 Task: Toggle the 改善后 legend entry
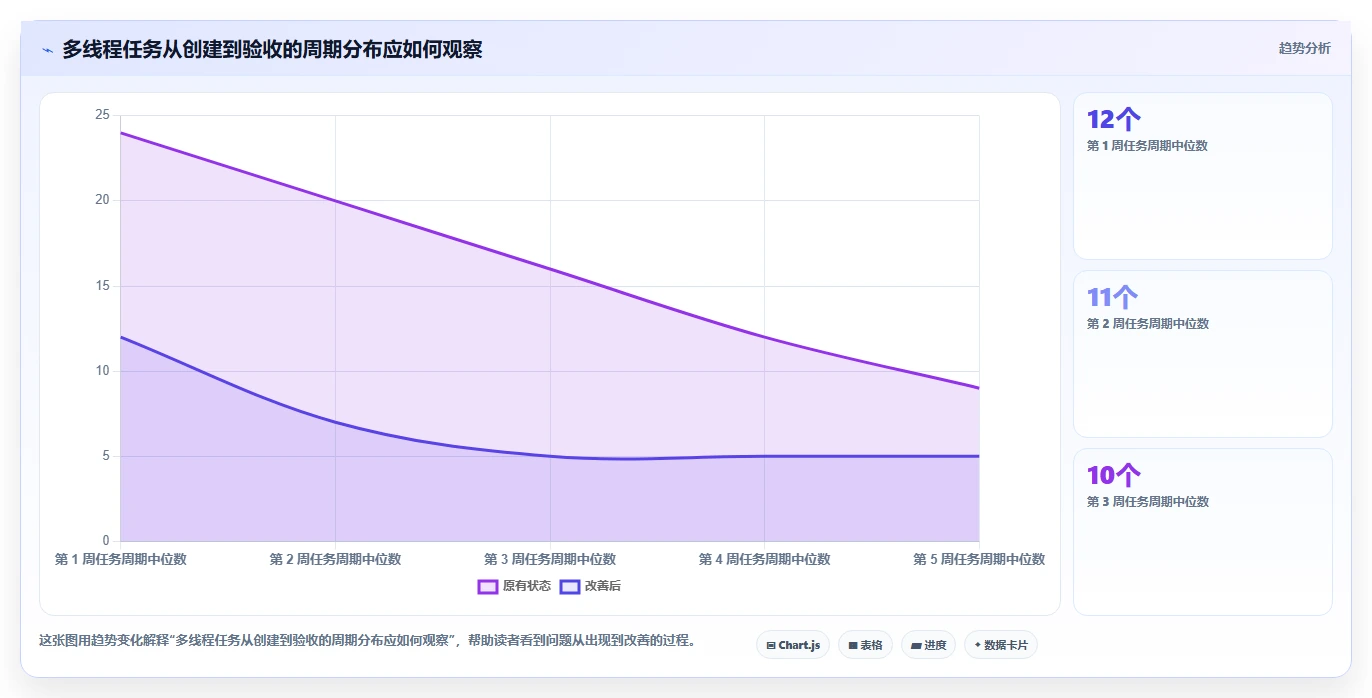click(590, 586)
